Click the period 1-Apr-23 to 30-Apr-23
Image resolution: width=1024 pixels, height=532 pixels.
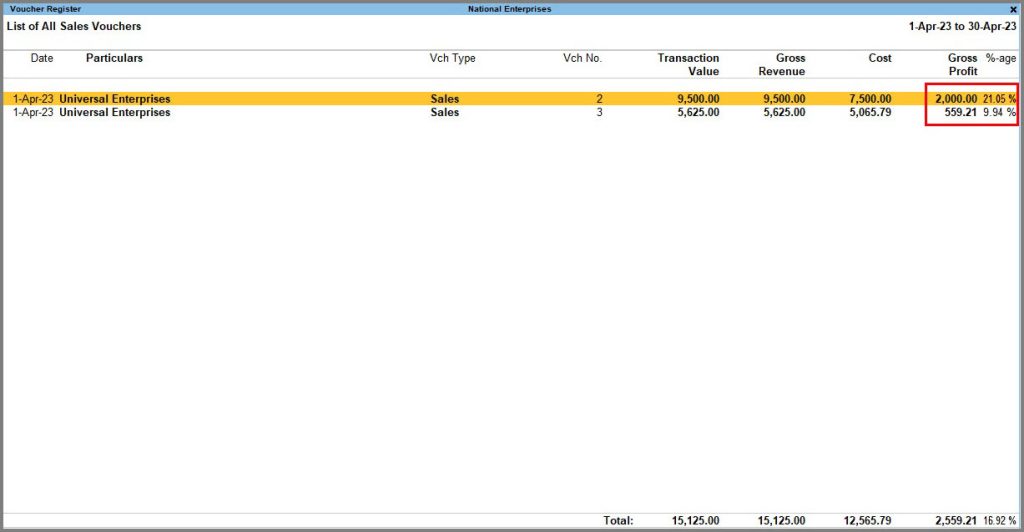pyautogui.click(x=963, y=26)
